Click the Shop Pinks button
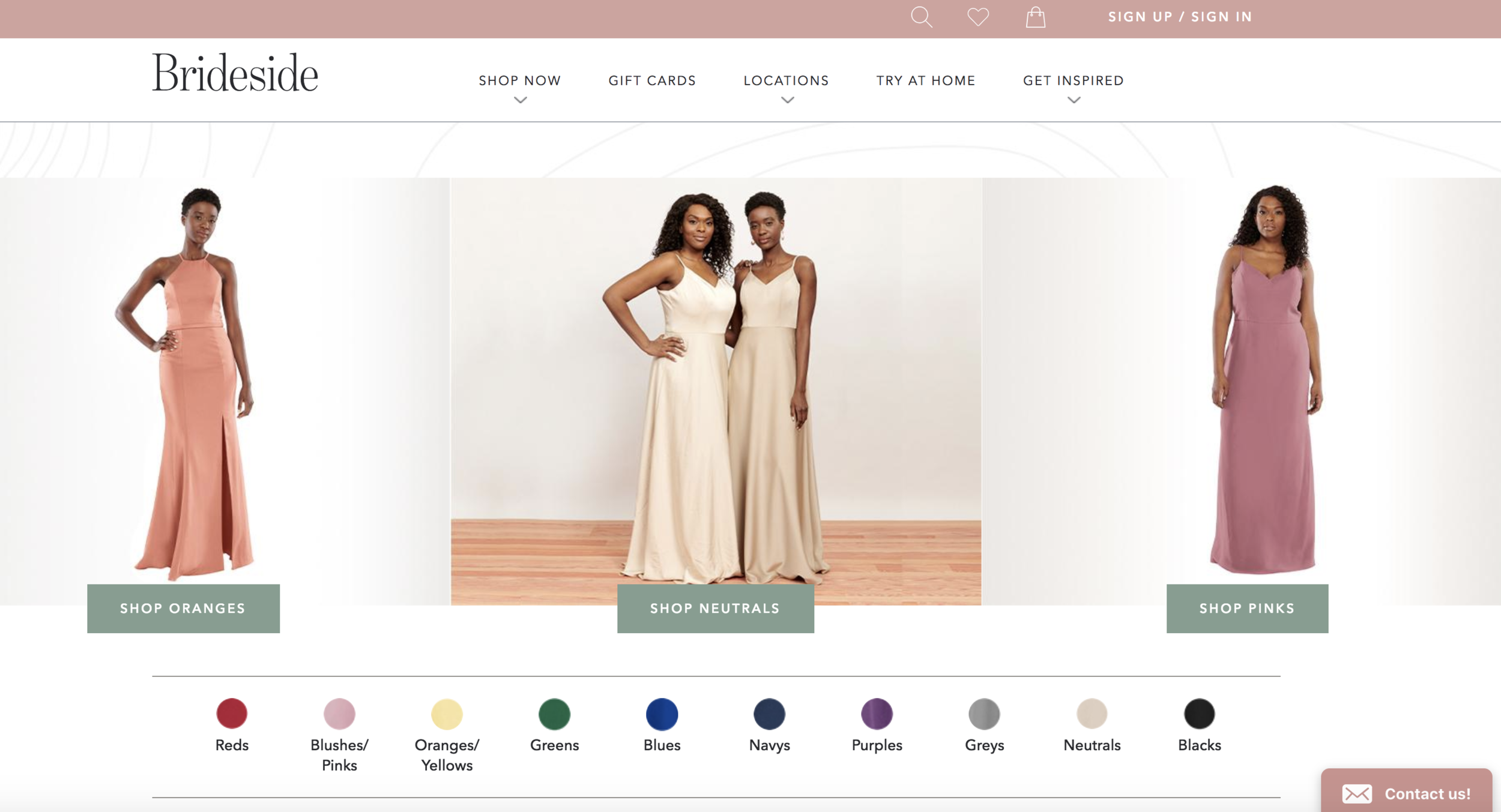Image resolution: width=1501 pixels, height=812 pixels. coord(1246,608)
